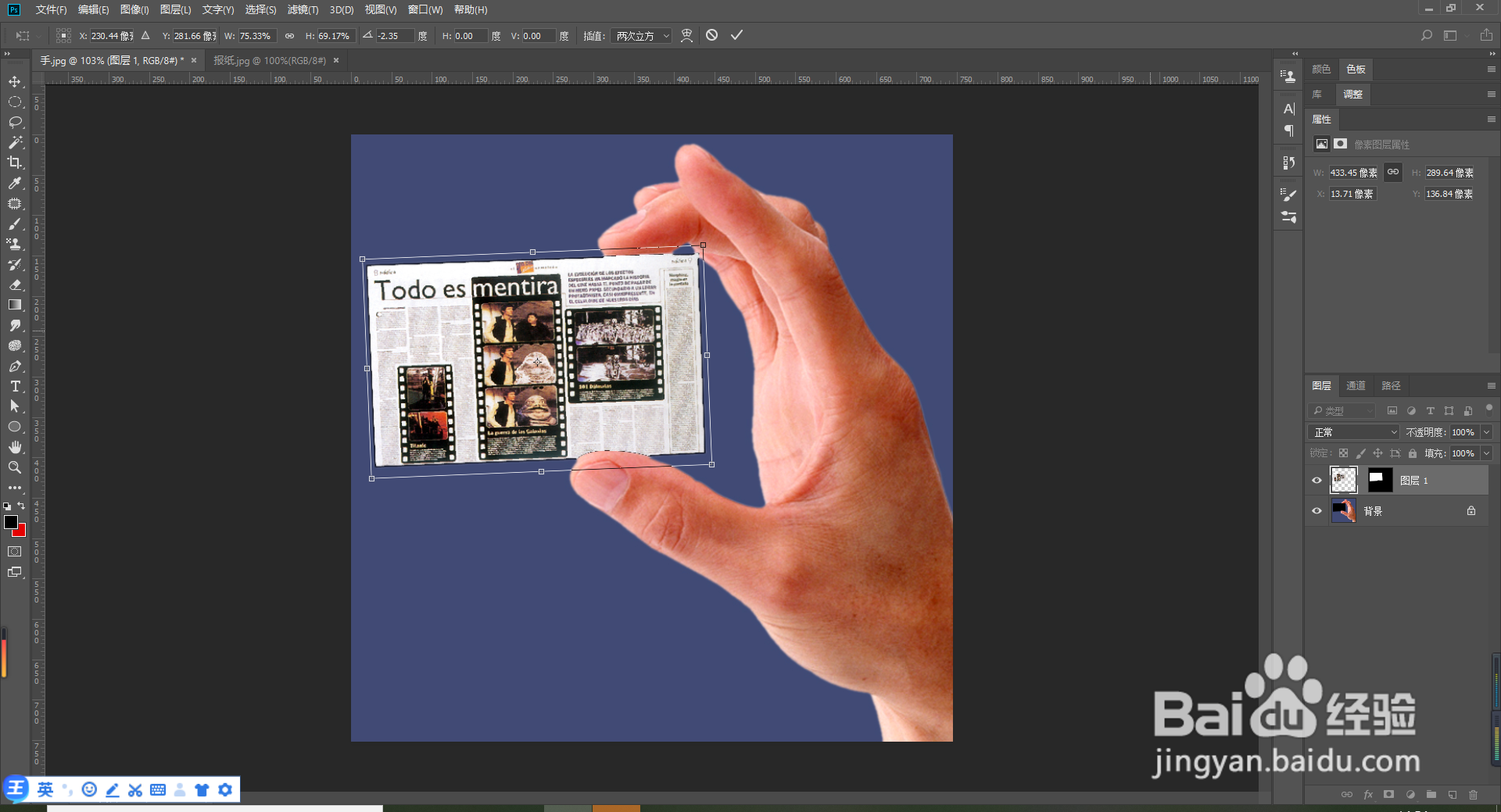Select the layer mask thumbnail of 图层 1
The image size is (1501, 812).
click(x=1380, y=480)
